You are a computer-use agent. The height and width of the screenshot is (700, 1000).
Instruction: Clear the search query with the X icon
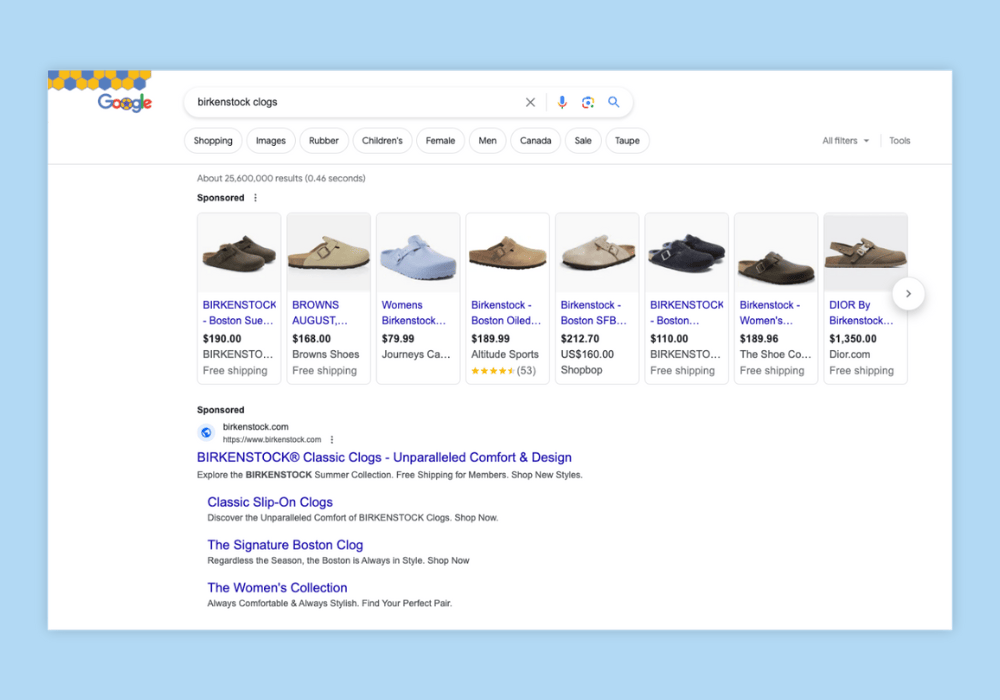click(530, 102)
